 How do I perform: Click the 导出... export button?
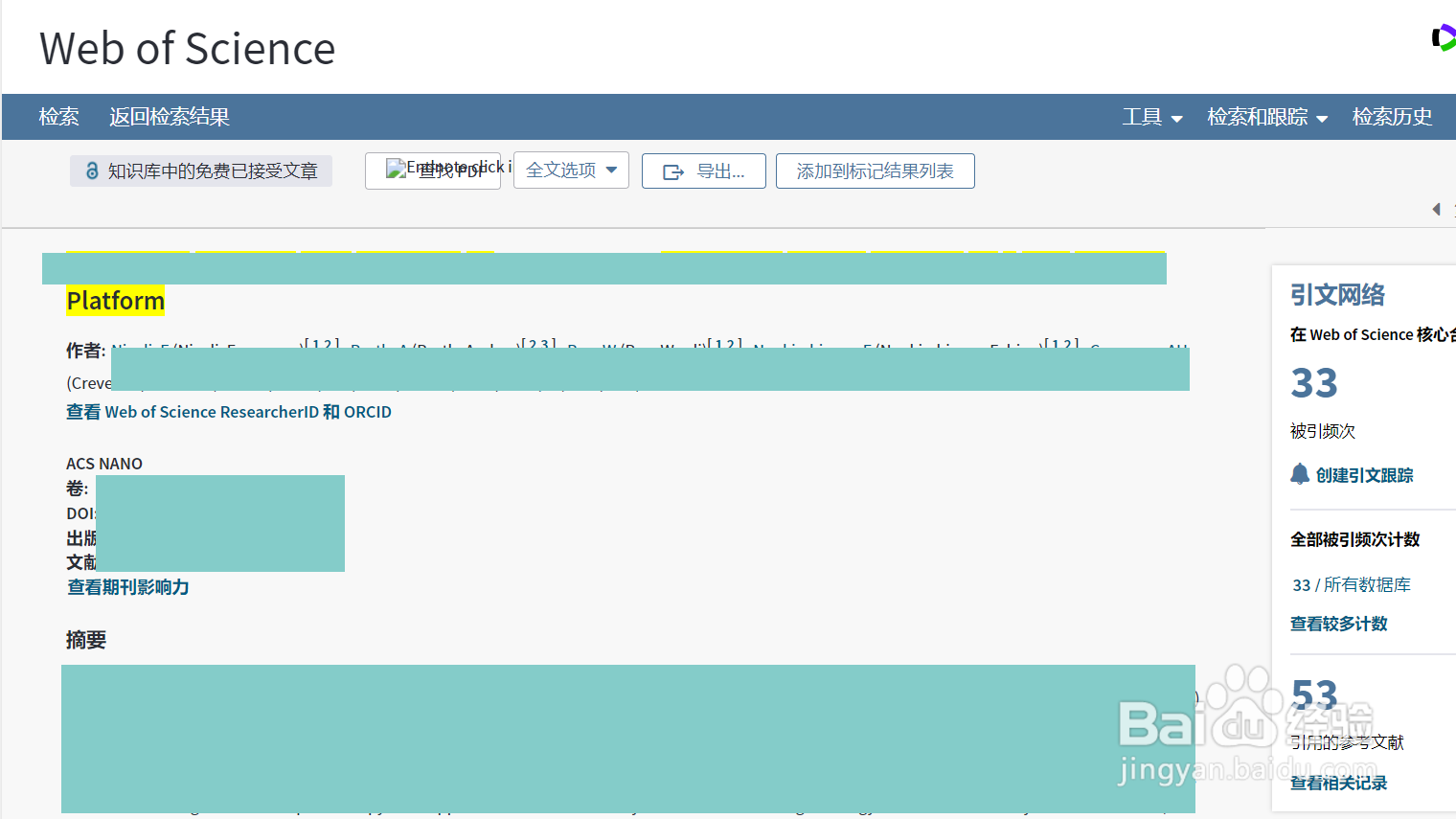click(x=704, y=171)
